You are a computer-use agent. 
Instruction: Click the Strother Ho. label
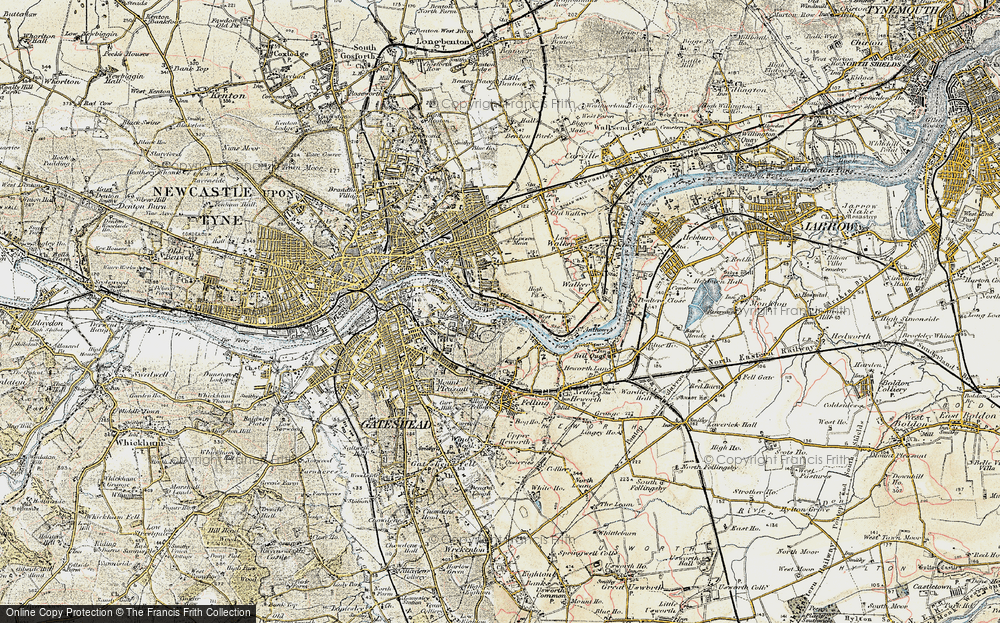tap(754, 492)
